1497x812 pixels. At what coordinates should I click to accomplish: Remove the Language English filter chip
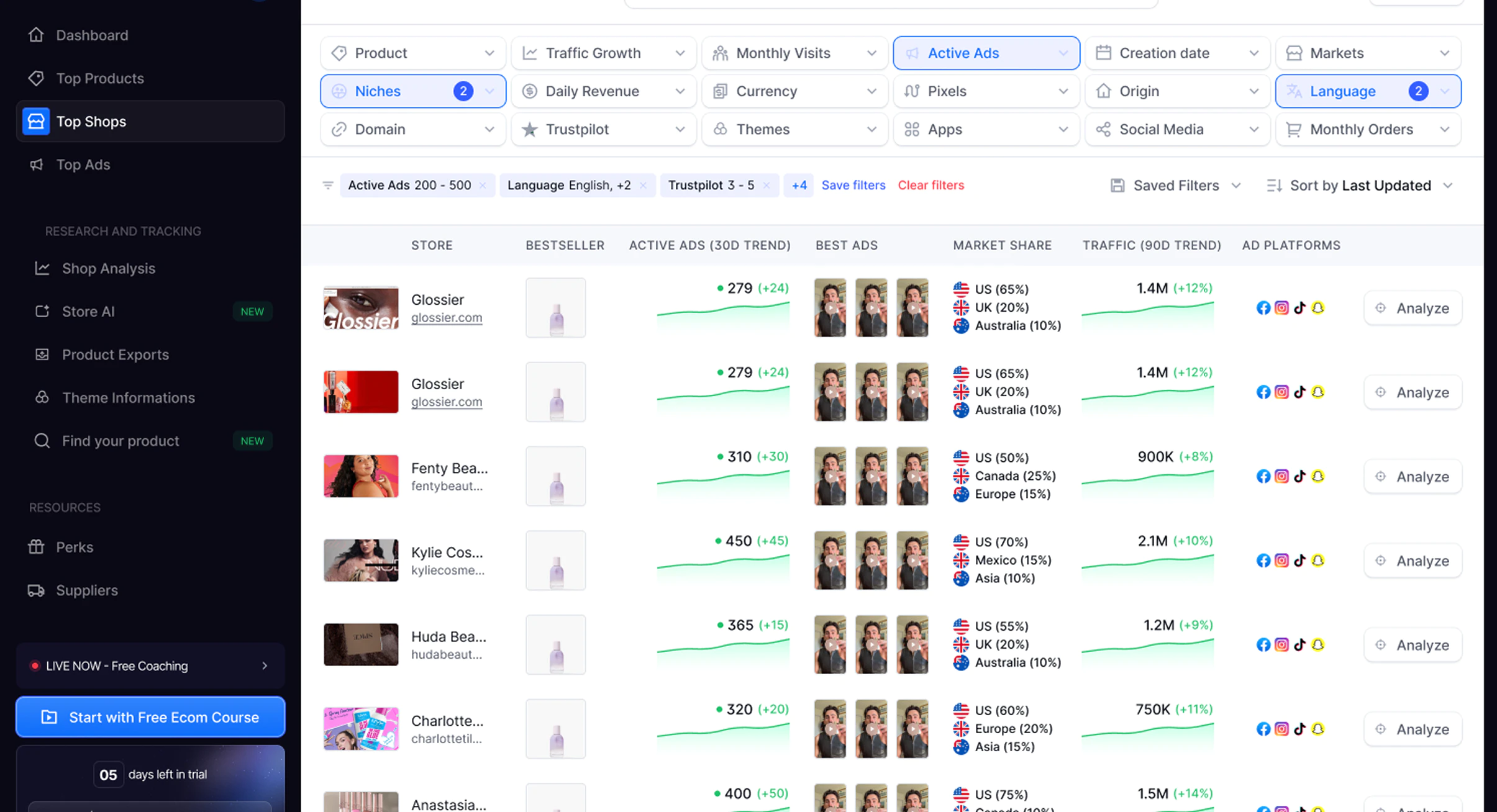point(643,186)
